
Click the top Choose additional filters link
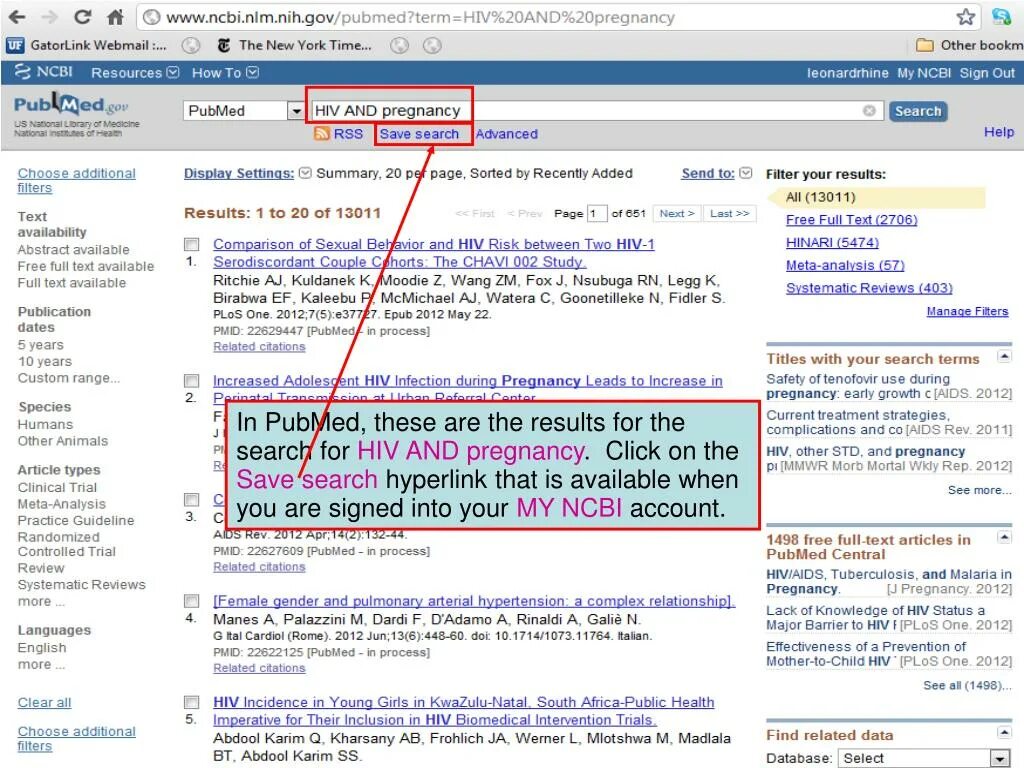(76, 180)
